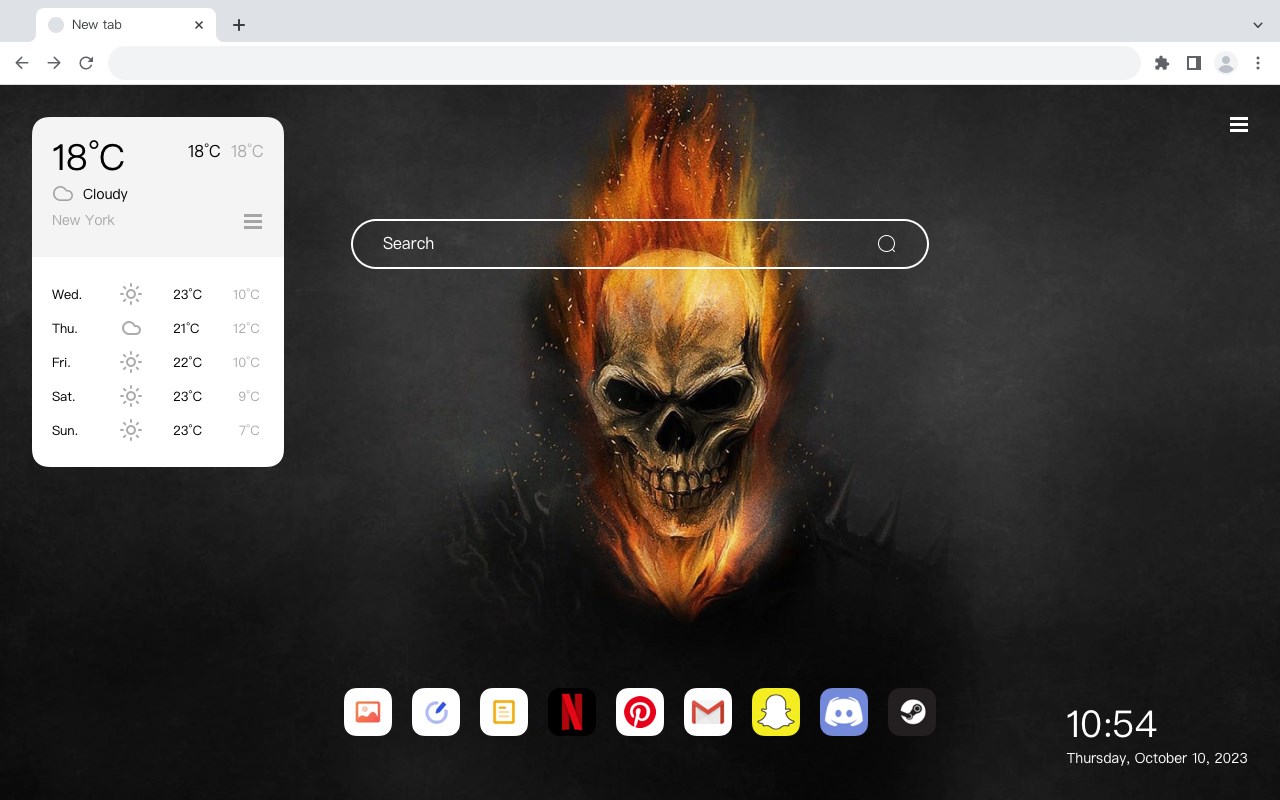Open the weather widget menu icon

click(x=253, y=221)
